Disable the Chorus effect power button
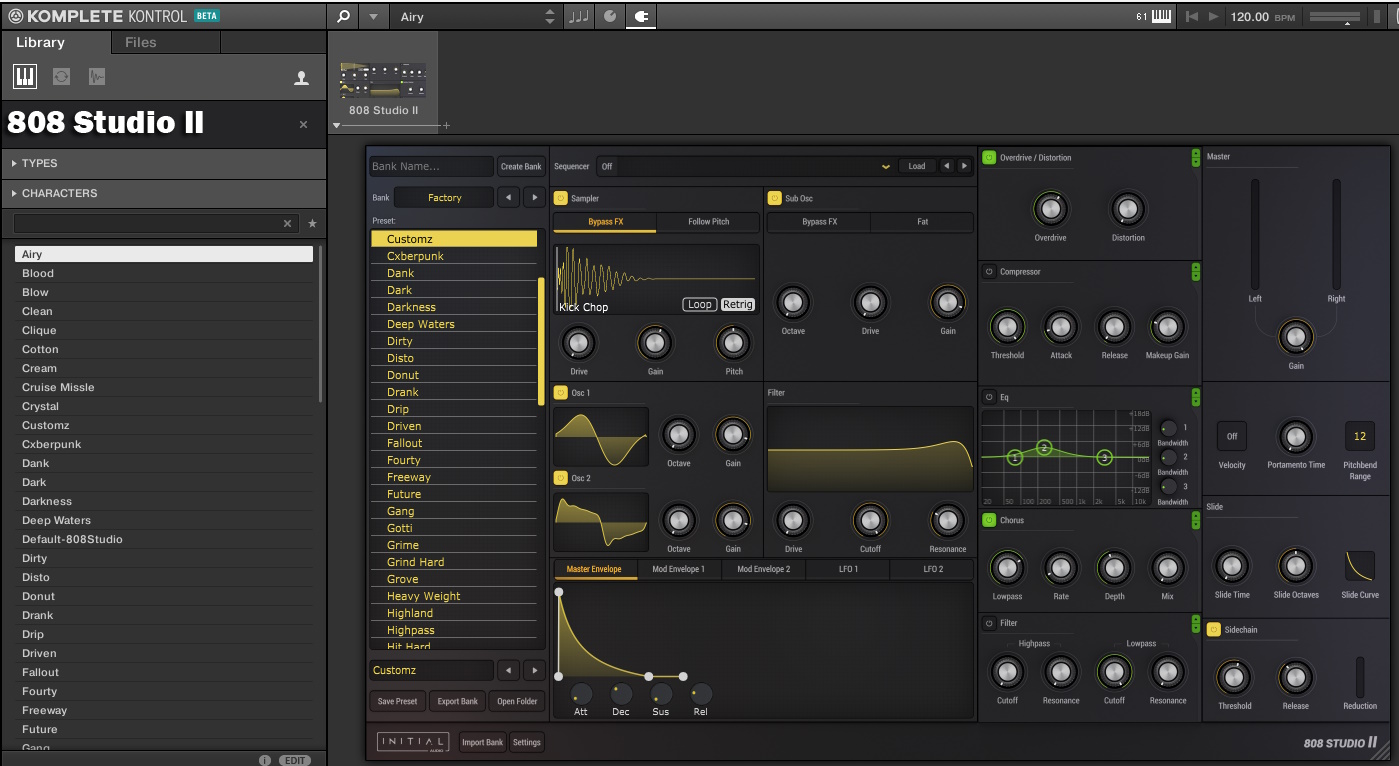This screenshot has height=766, width=1399. click(x=989, y=520)
